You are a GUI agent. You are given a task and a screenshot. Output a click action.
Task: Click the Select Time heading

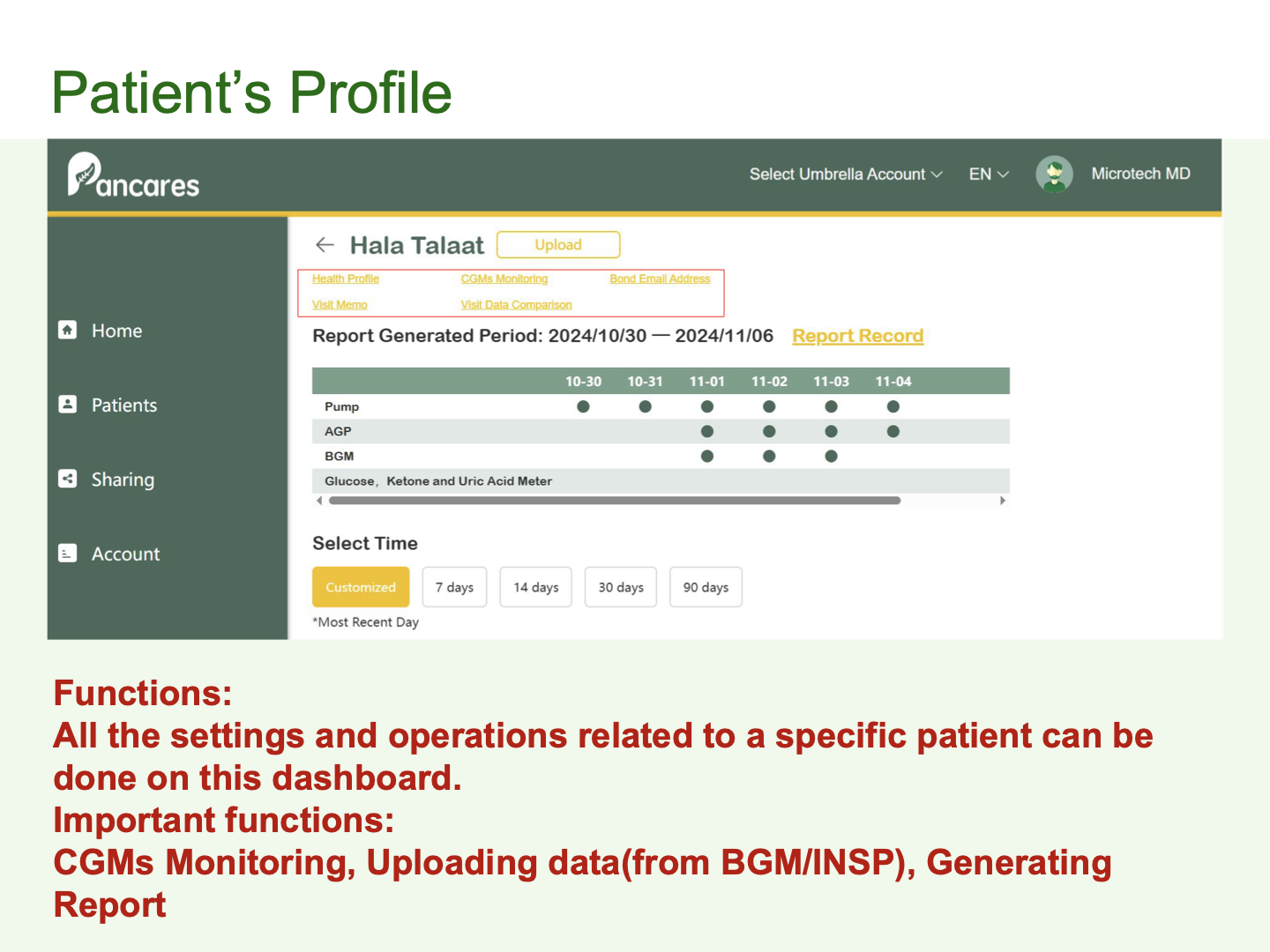(x=365, y=543)
